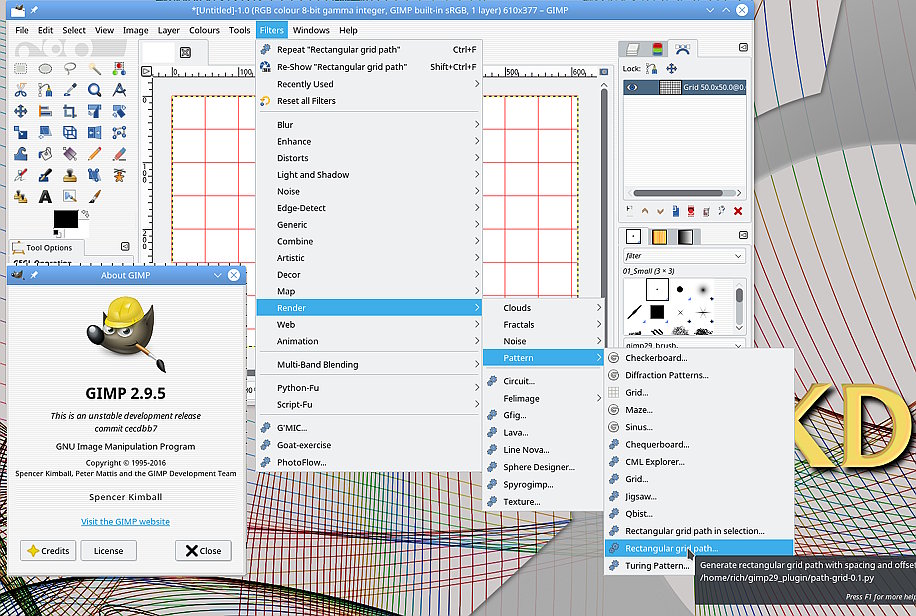Open the brush filter dropdown
Image resolution: width=916 pixels, height=616 pixels.
pyautogui.click(x=738, y=256)
